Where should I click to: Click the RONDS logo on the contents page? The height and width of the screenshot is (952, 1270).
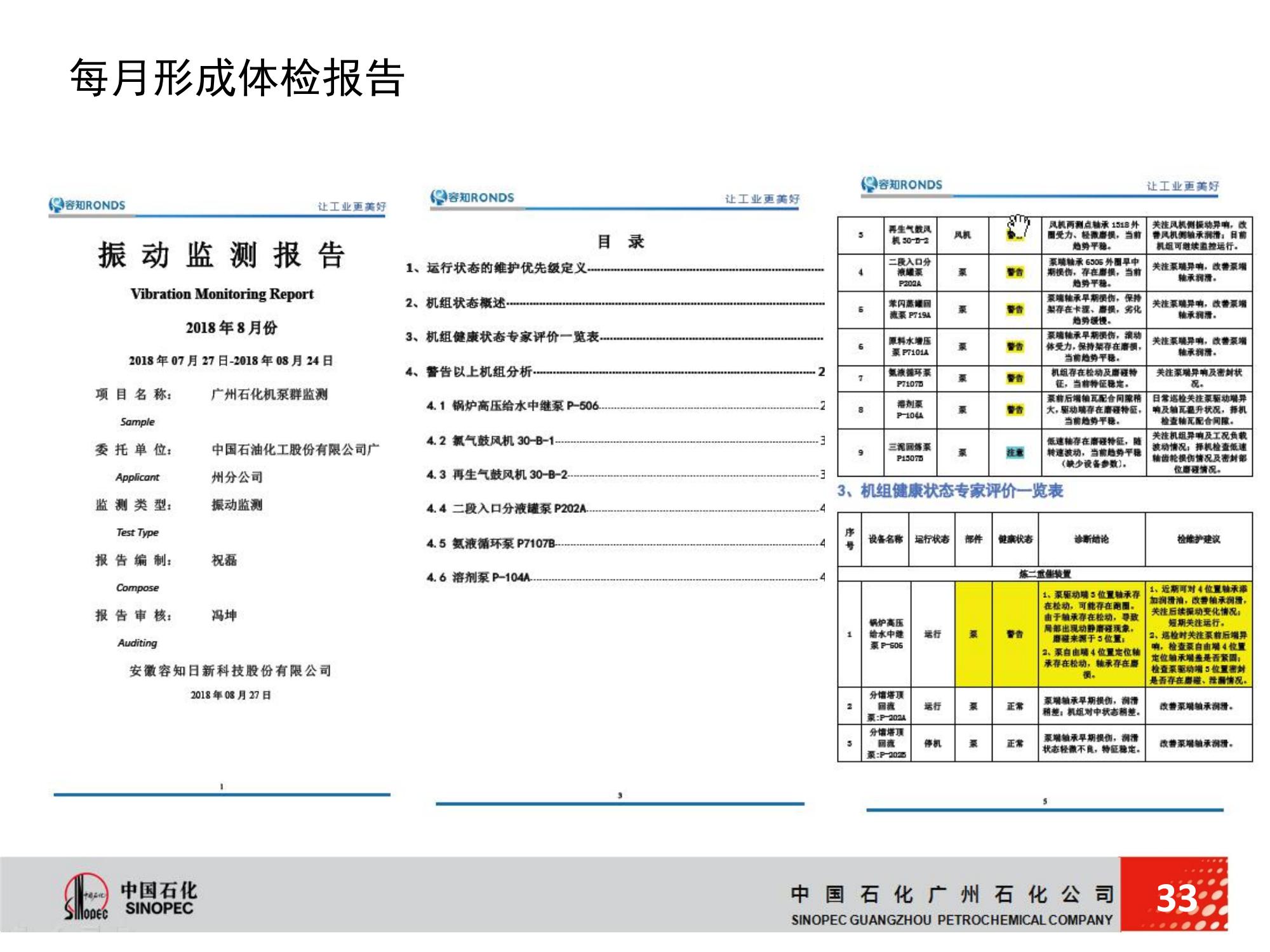click(x=472, y=197)
